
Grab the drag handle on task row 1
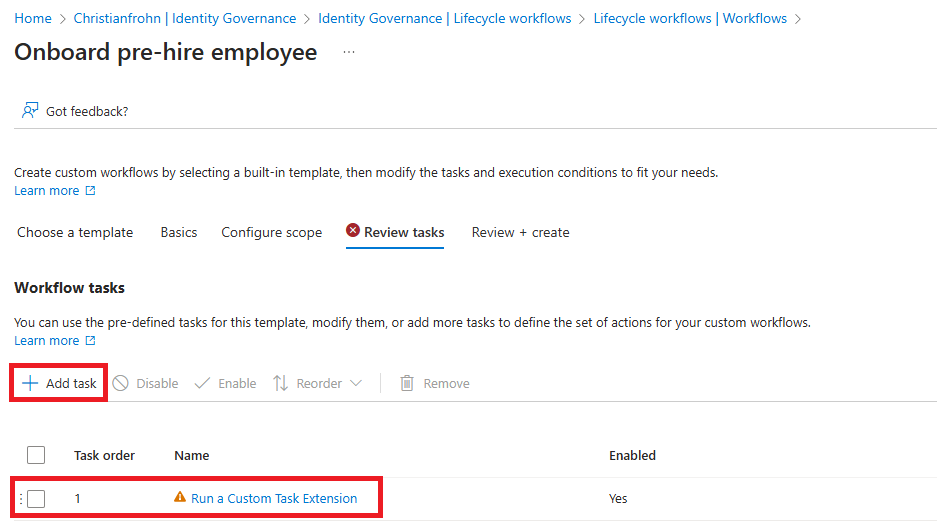[20, 498]
